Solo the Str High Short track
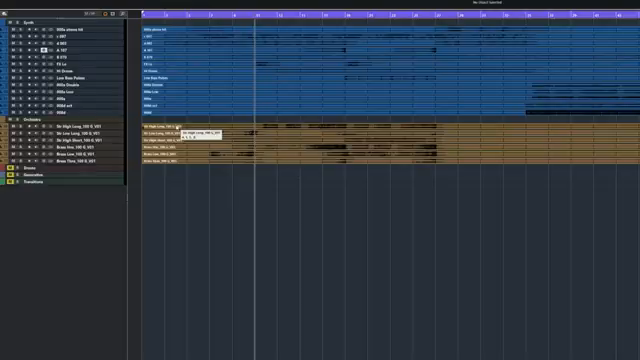This screenshot has height=360, width=640. coord(20,140)
